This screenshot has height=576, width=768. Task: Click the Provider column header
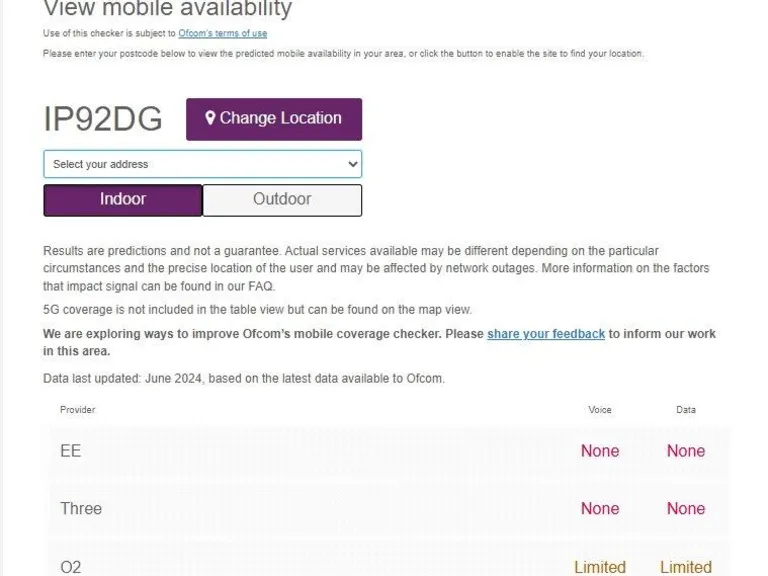click(77, 410)
